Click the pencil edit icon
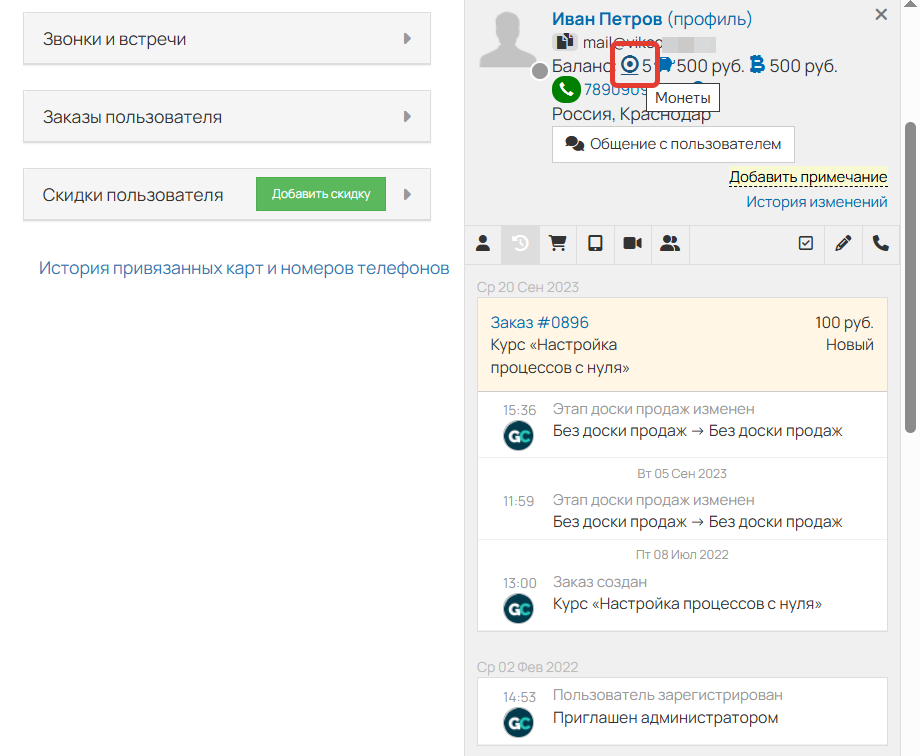The image size is (920, 756). (843, 243)
